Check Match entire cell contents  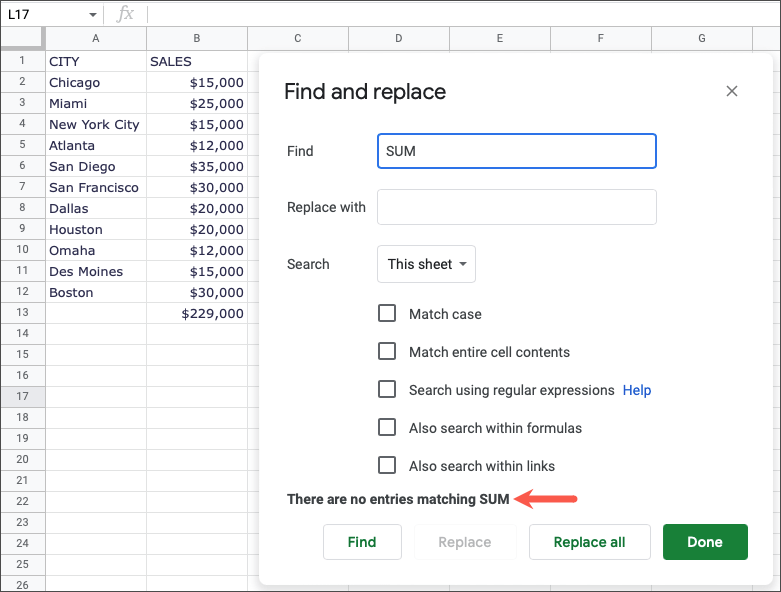pos(387,352)
